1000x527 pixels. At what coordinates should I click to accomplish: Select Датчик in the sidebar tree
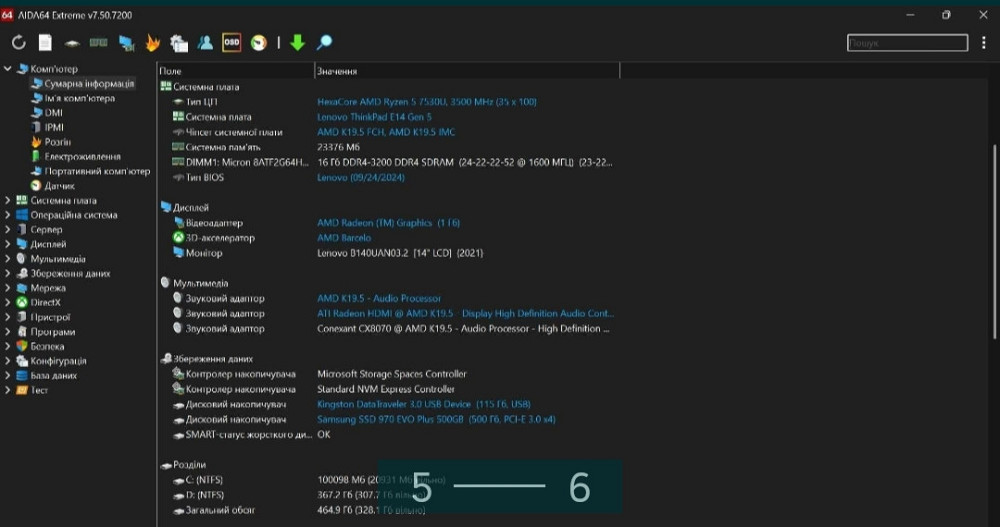pyautogui.click(x=59, y=186)
